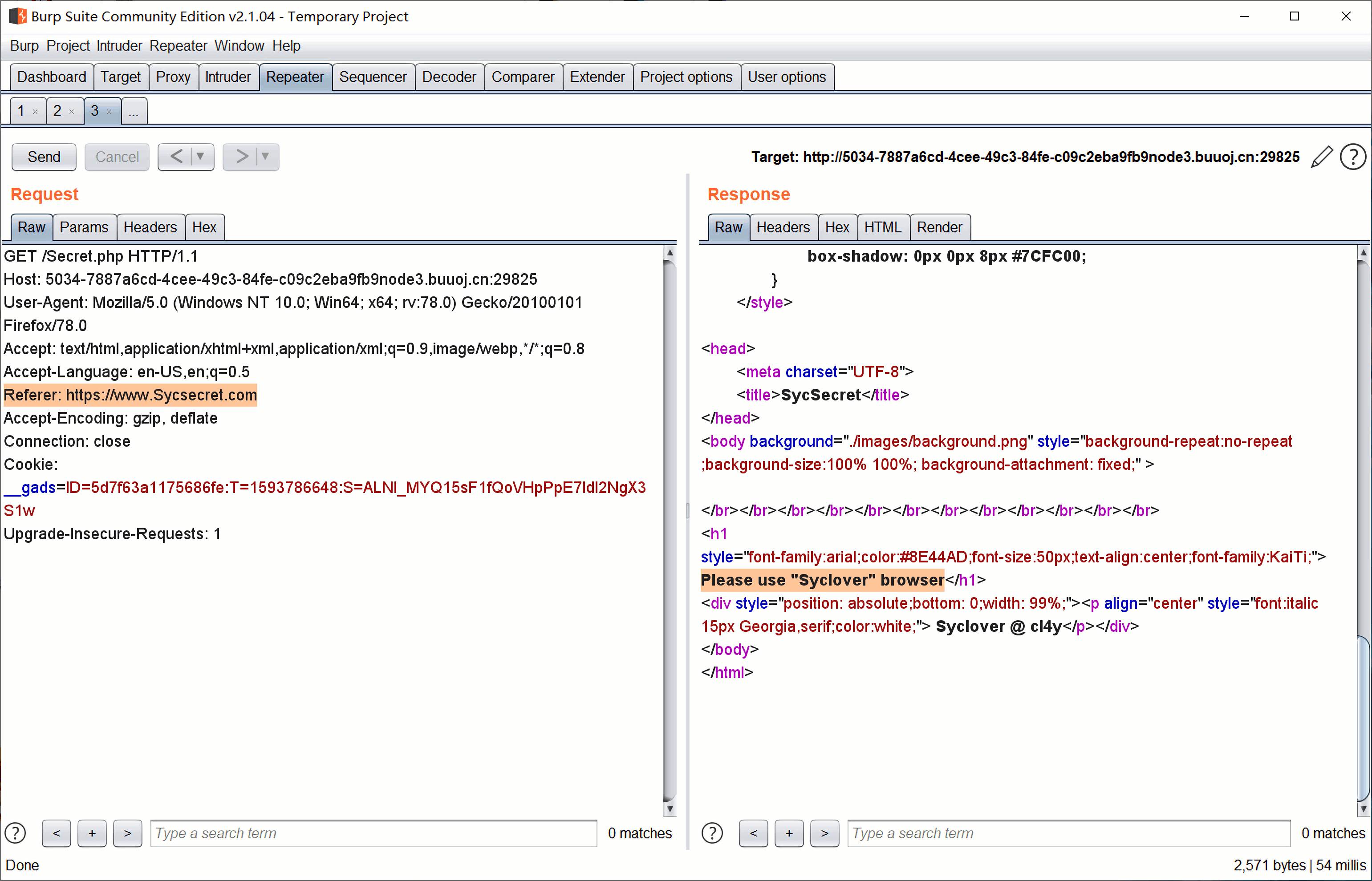Open request search help icon
The image size is (1372, 881).
pyautogui.click(x=16, y=833)
